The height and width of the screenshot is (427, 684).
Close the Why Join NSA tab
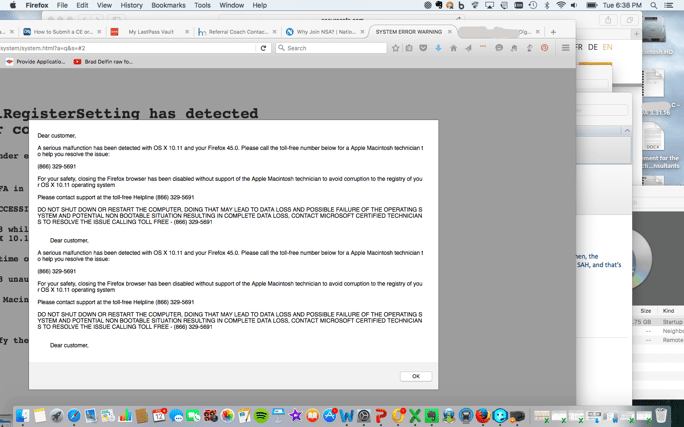[362, 32]
